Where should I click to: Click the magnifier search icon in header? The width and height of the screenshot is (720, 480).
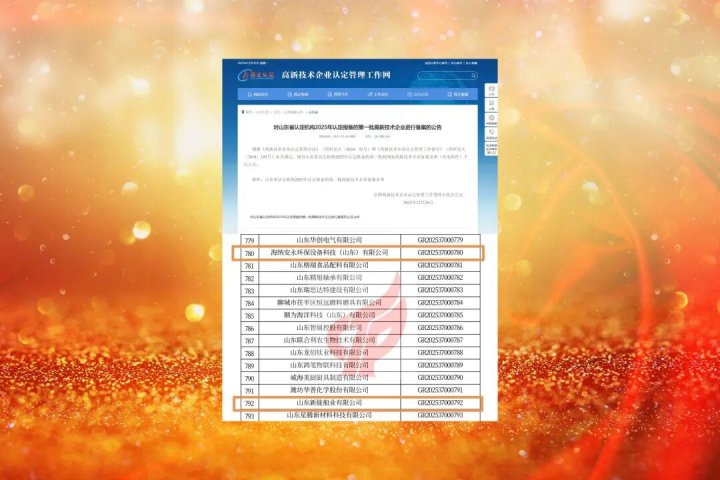click(x=473, y=75)
